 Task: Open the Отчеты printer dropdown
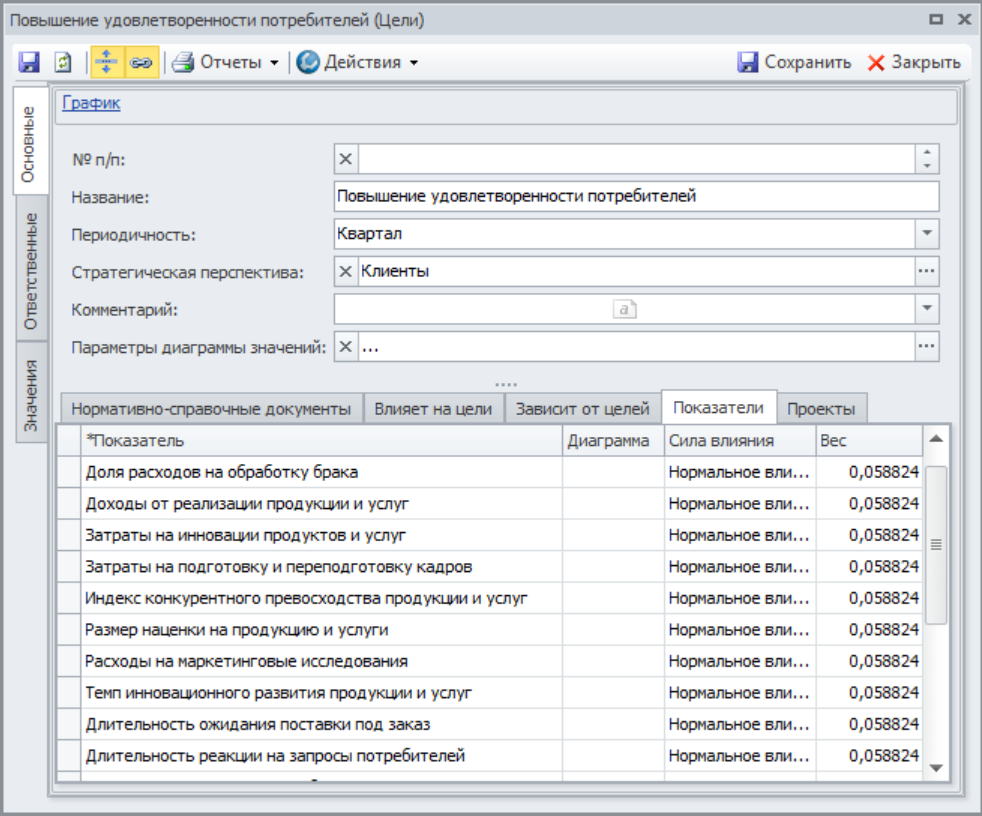225,62
